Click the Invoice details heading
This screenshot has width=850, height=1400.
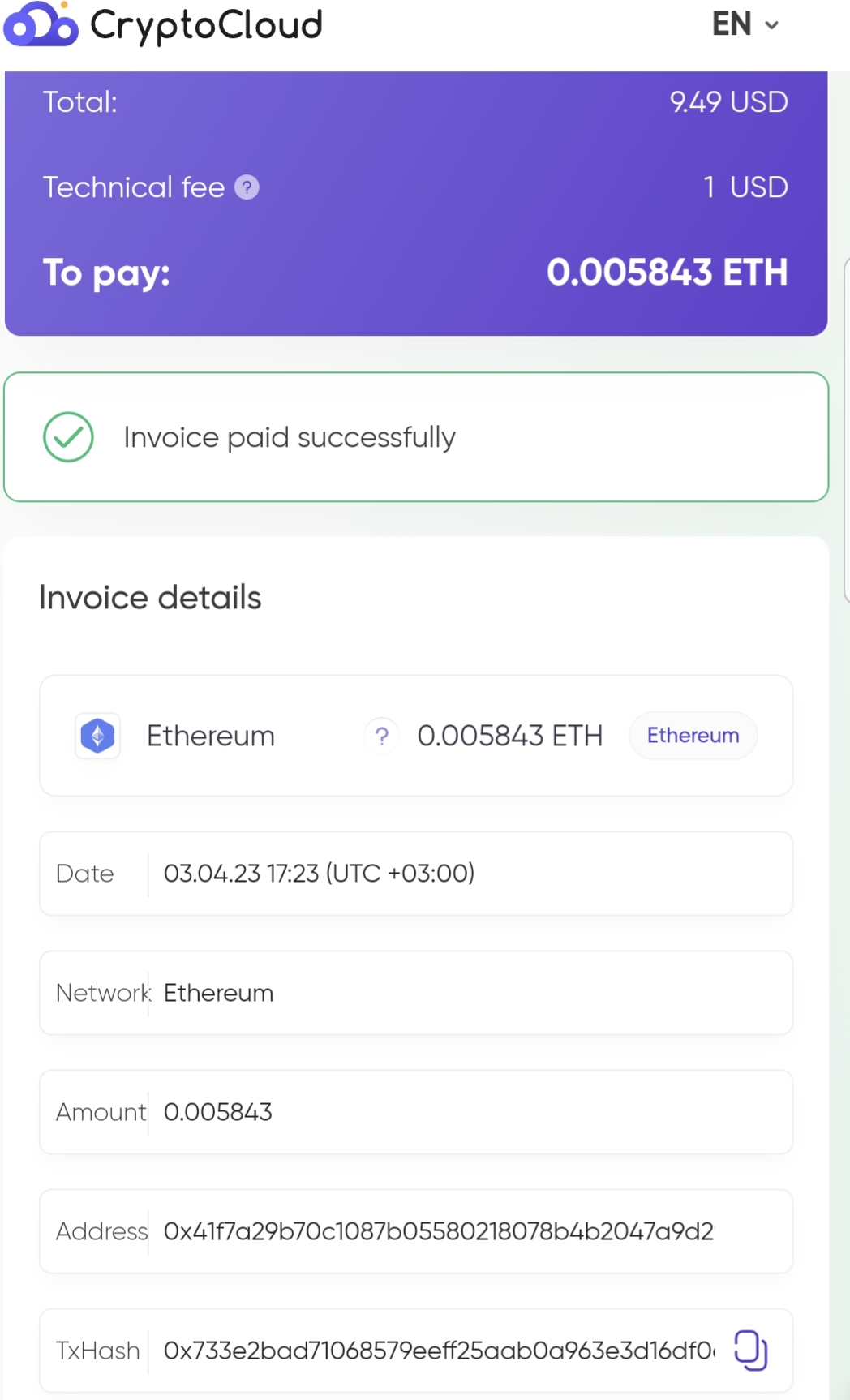pyautogui.click(x=150, y=598)
